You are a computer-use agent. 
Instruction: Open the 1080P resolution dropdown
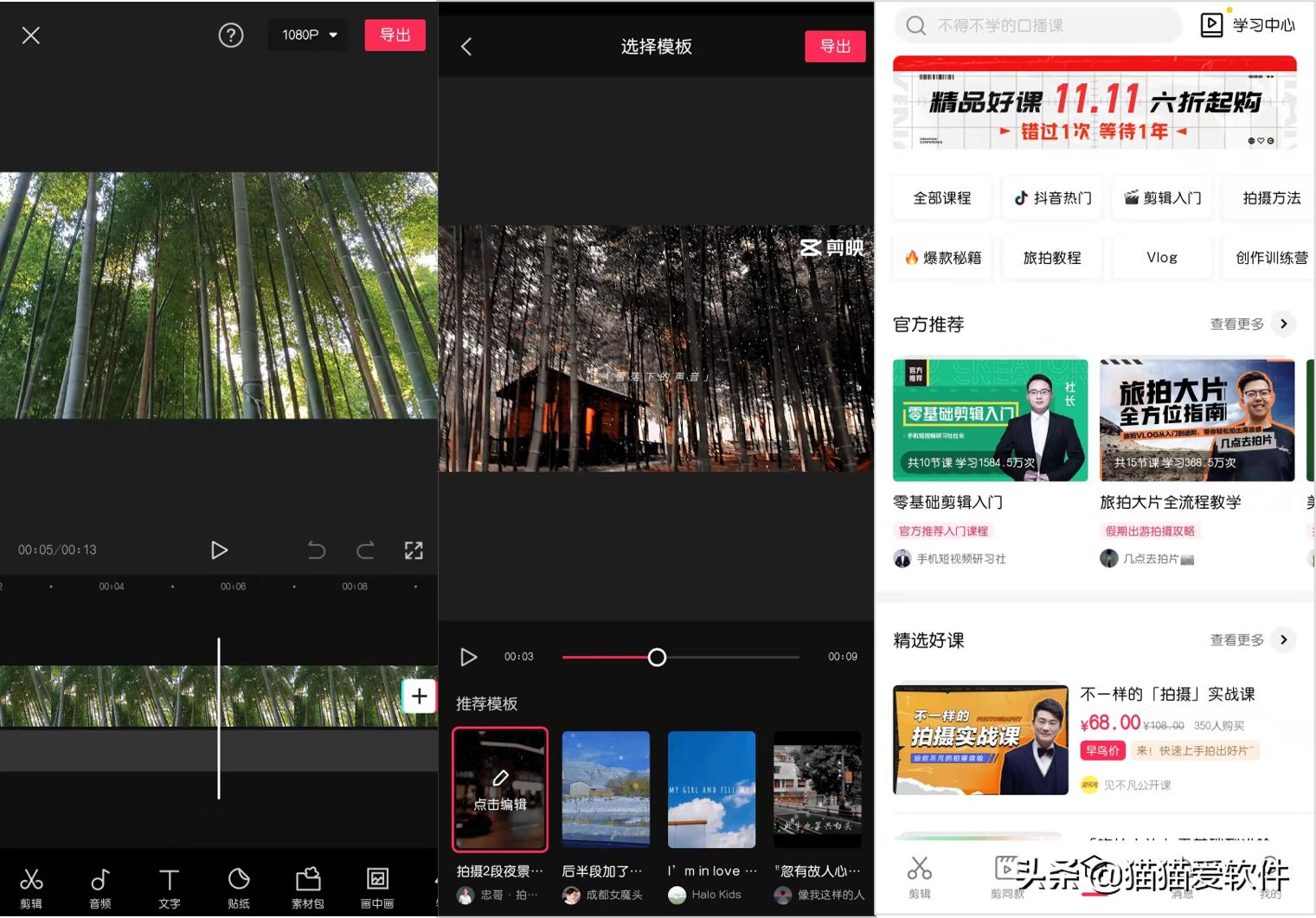[306, 35]
